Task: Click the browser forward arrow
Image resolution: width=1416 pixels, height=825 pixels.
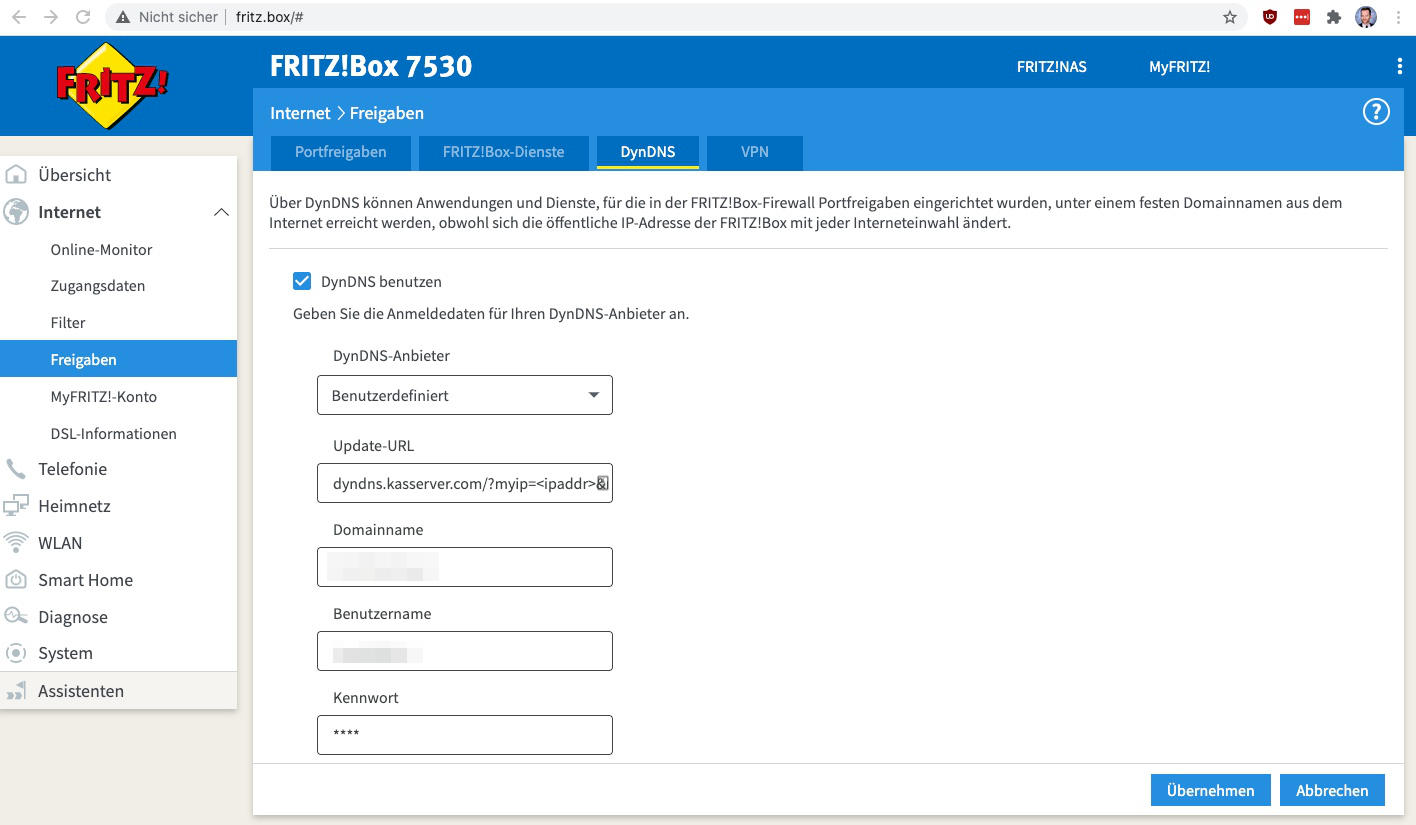Action: 51,17
